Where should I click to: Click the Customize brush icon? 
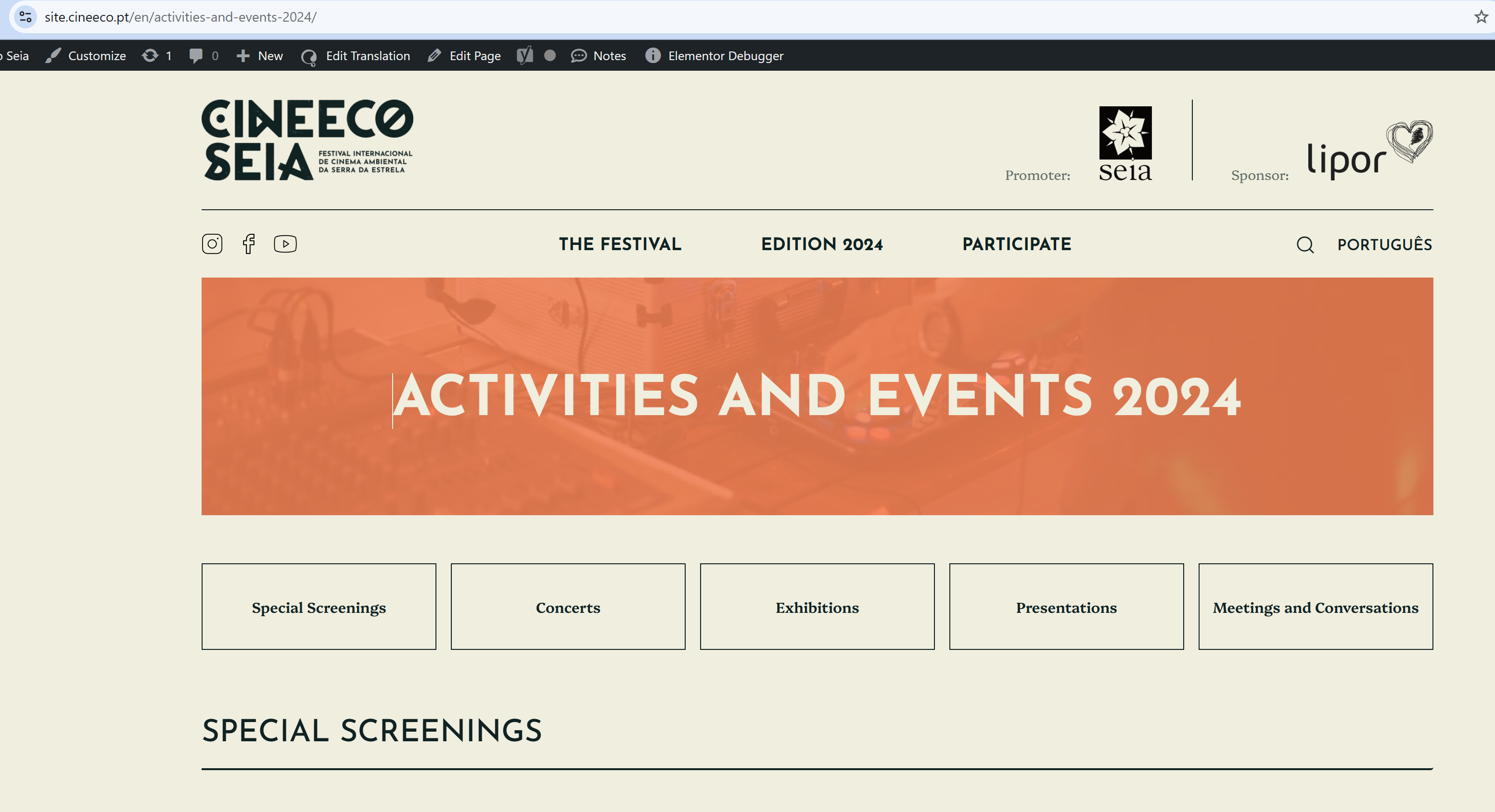(x=53, y=56)
